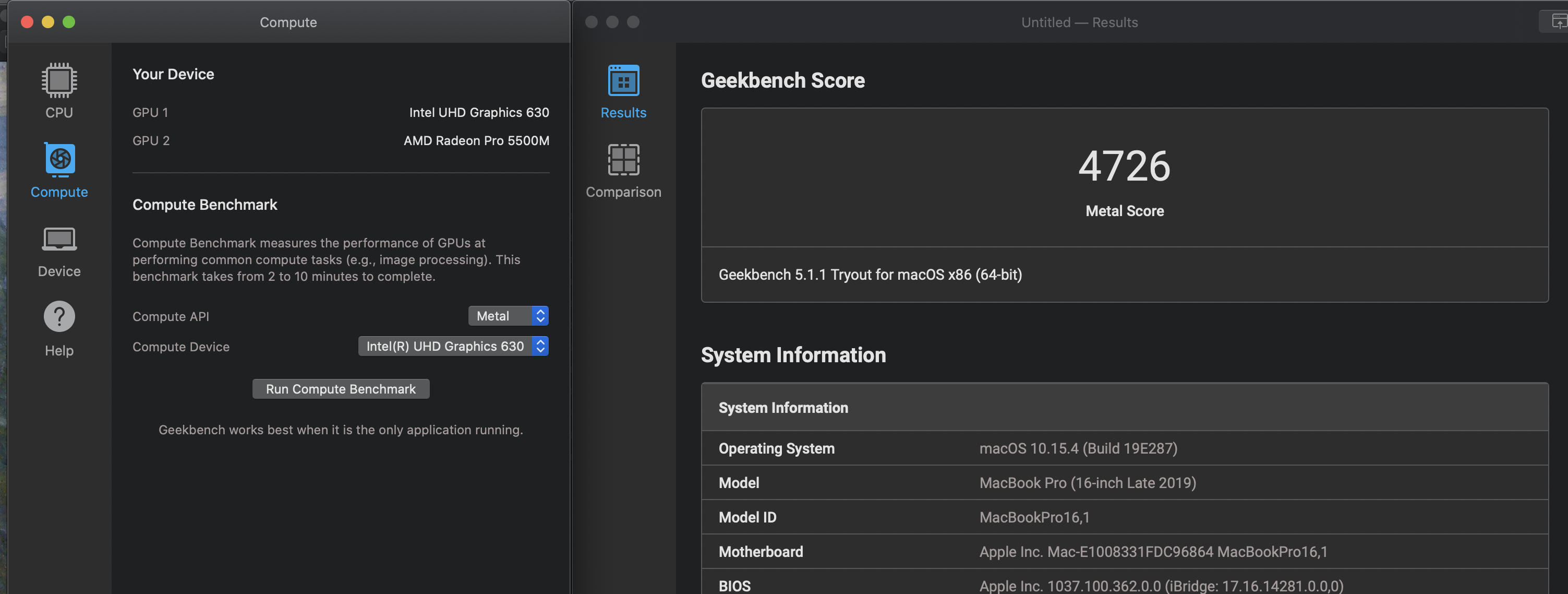Click the Help question mark icon
Viewport: 1568px width, 594px height.
click(59, 317)
